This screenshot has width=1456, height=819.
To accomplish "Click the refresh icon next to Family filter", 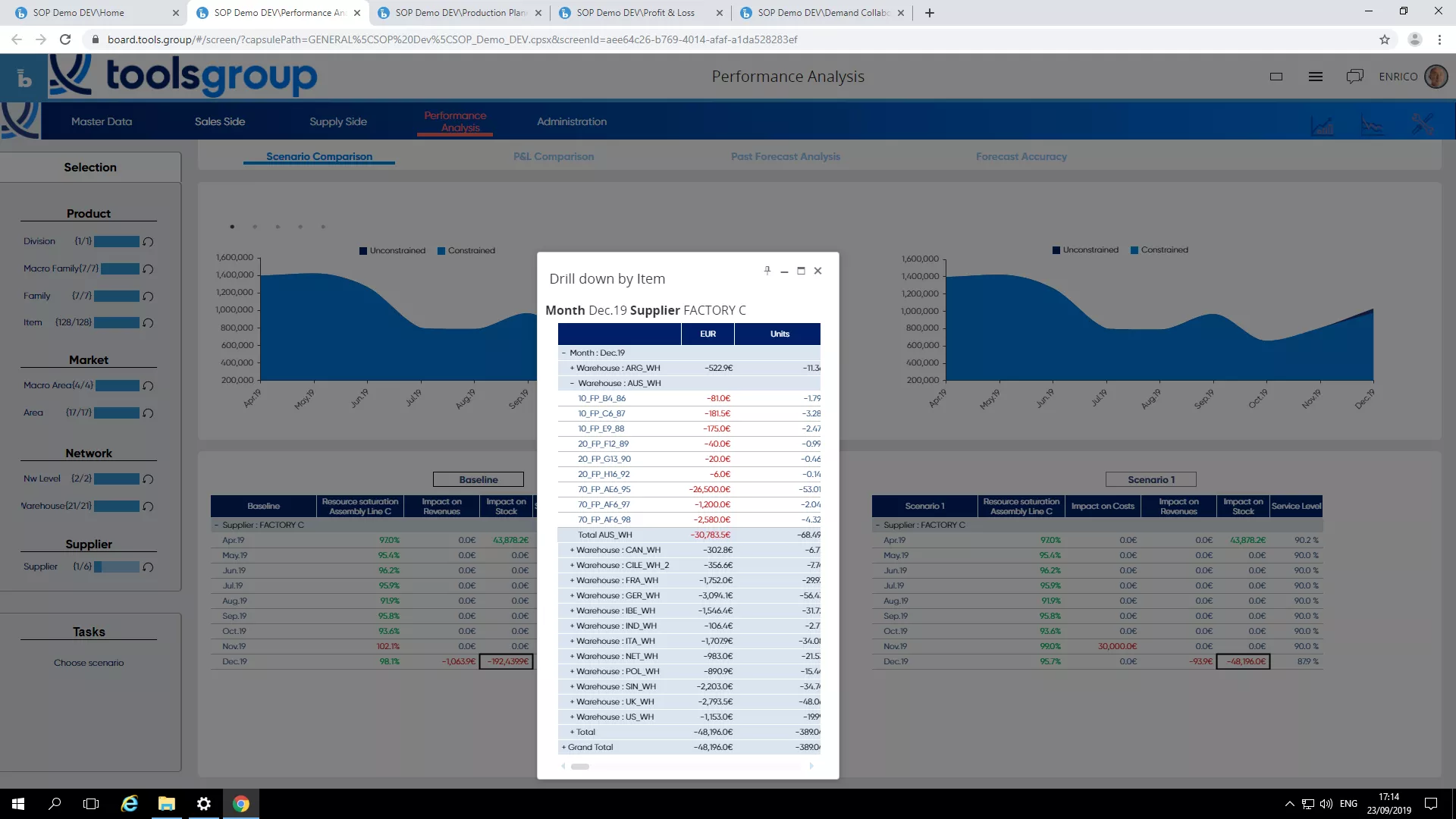I will (x=148, y=295).
